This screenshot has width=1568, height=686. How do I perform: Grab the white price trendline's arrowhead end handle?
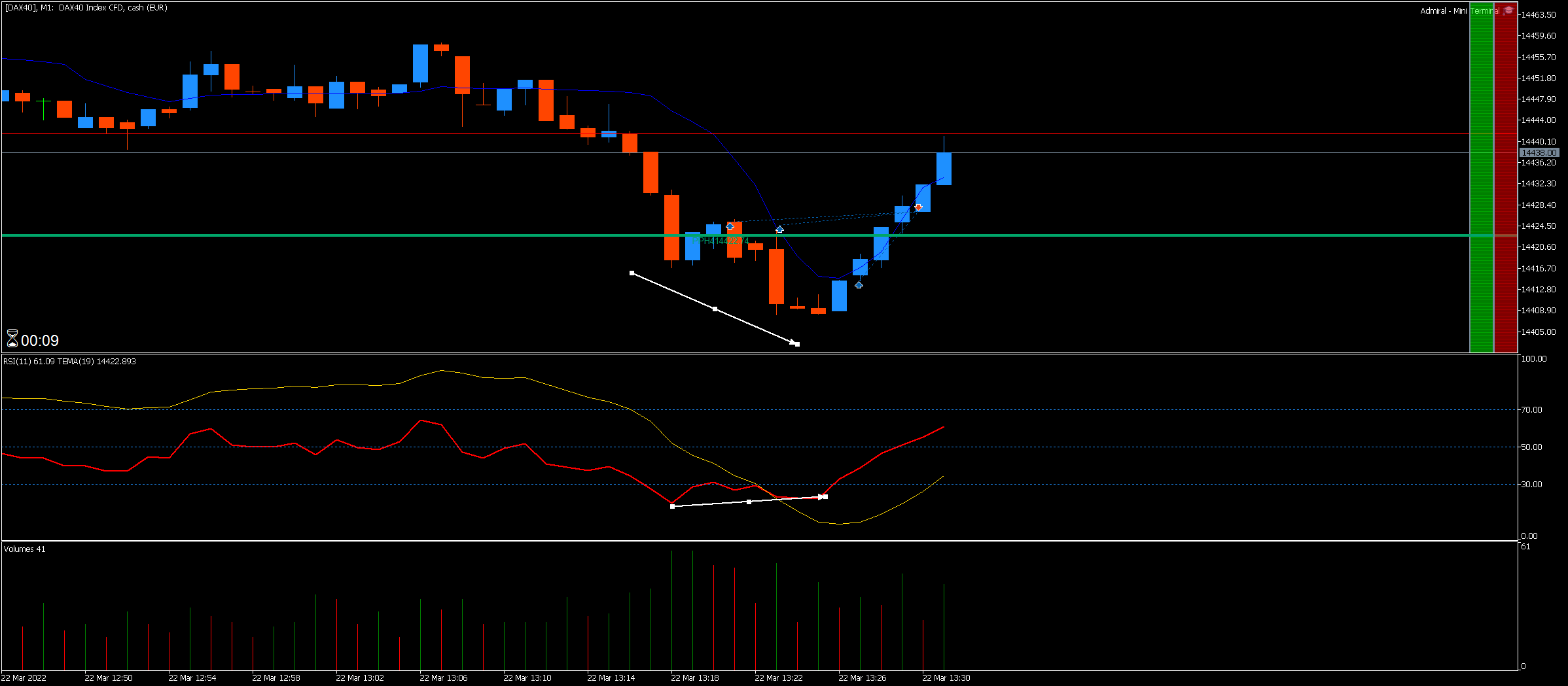tap(796, 343)
